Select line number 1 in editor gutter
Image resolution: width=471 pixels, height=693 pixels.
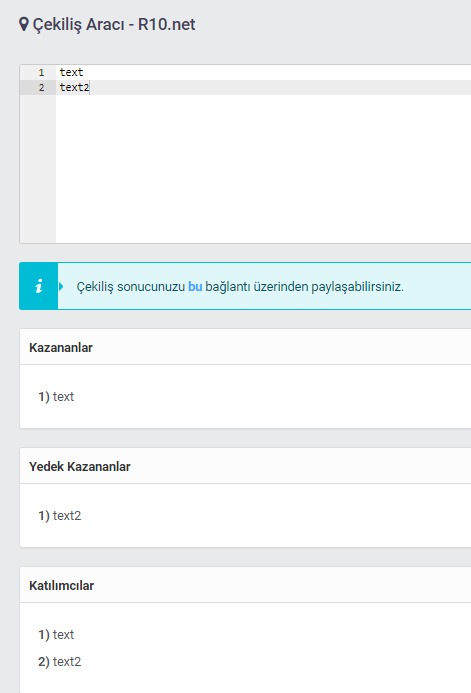[x=41, y=72]
